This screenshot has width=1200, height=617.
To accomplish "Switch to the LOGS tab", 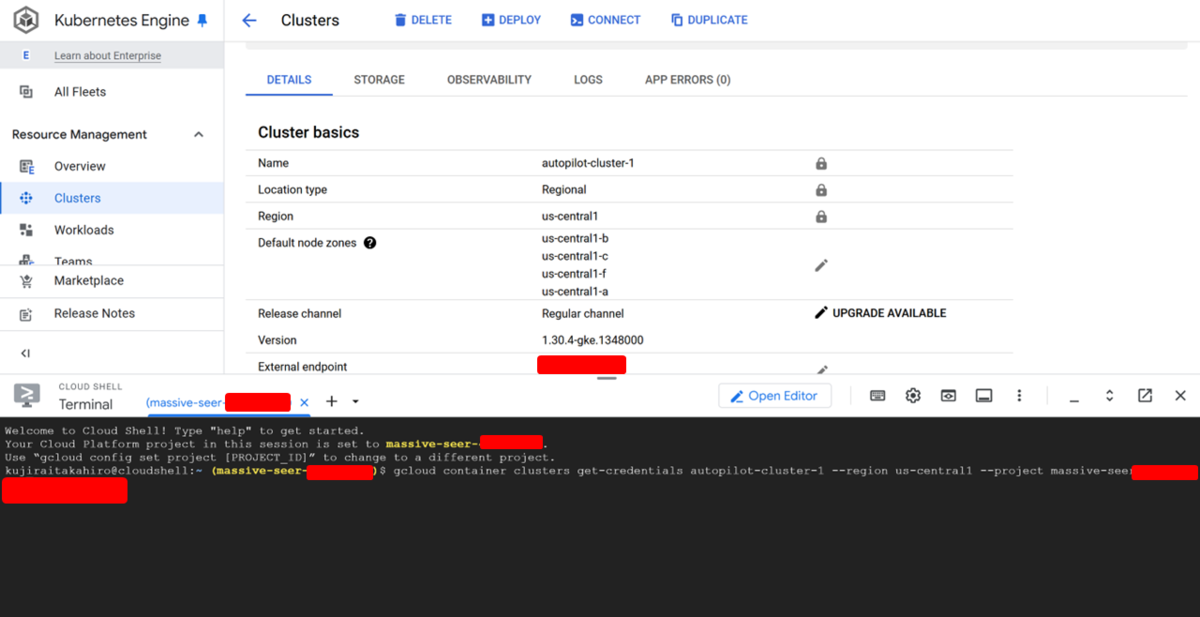I will [x=588, y=80].
